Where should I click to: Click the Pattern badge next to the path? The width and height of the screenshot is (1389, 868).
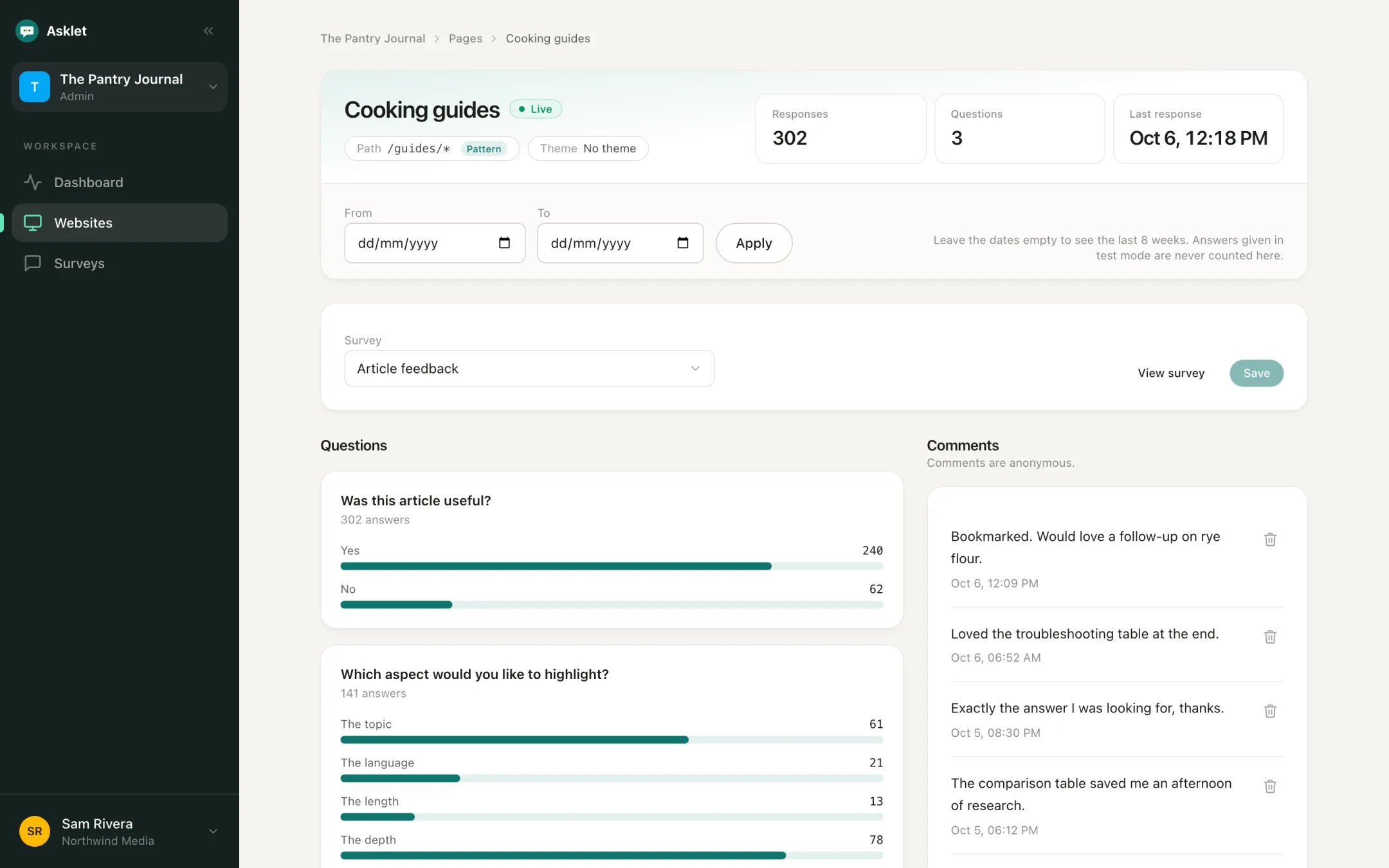pos(484,149)
